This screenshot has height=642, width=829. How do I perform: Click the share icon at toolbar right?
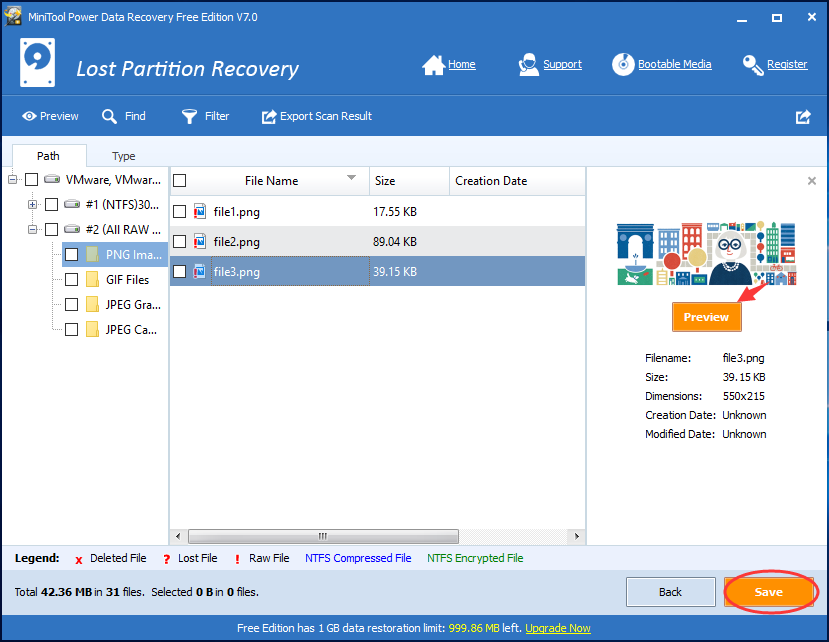pos(803,117)
